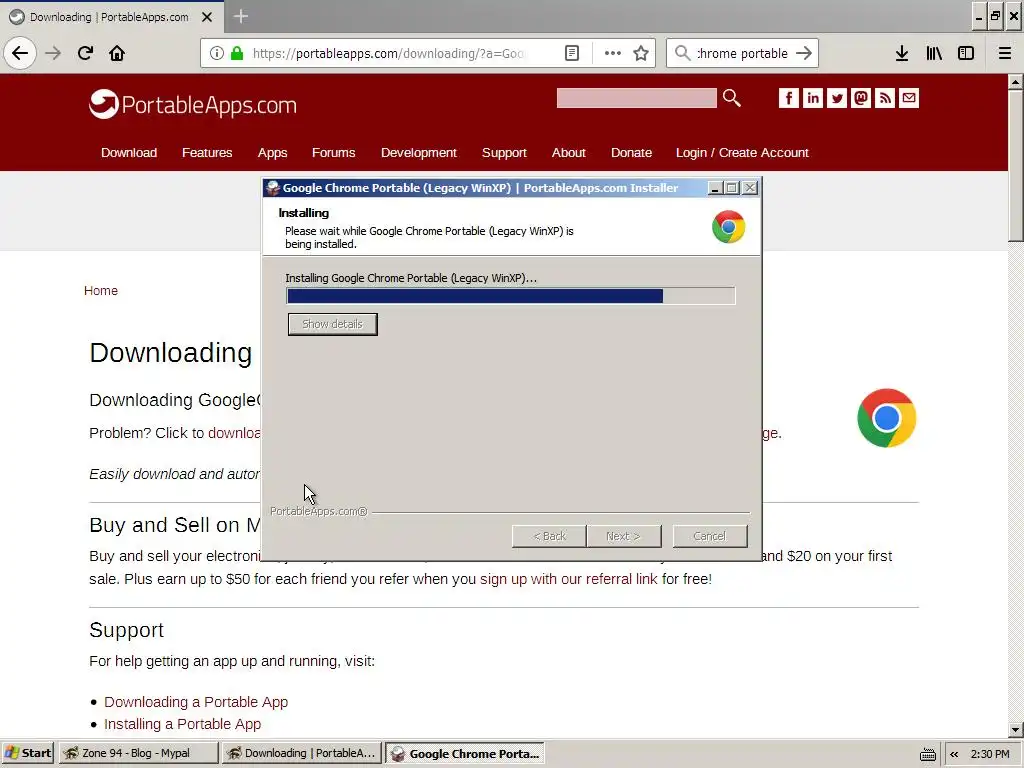Open the browser home page
Image resolution: width=1024 pixels, height=768 pixels.
click(117, 53)
